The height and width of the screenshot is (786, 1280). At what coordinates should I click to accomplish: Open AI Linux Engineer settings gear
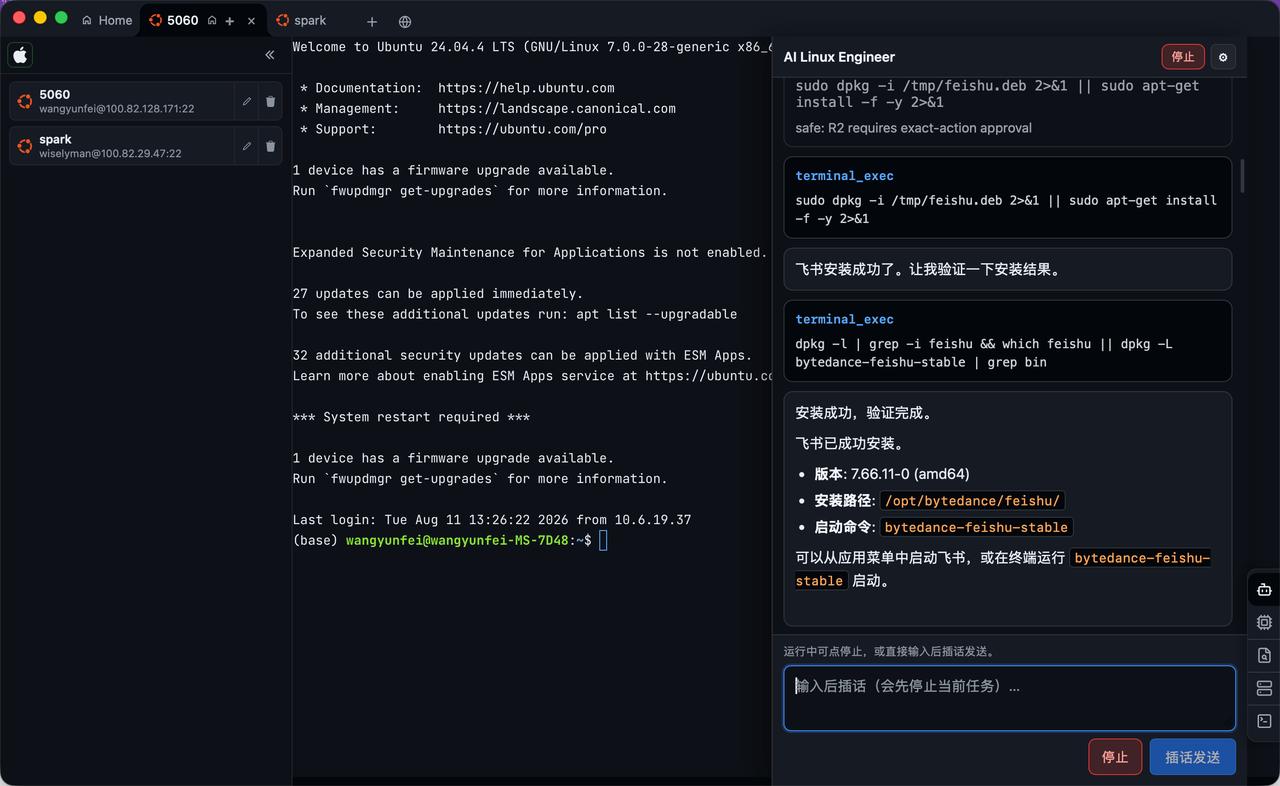[1223, 57]
